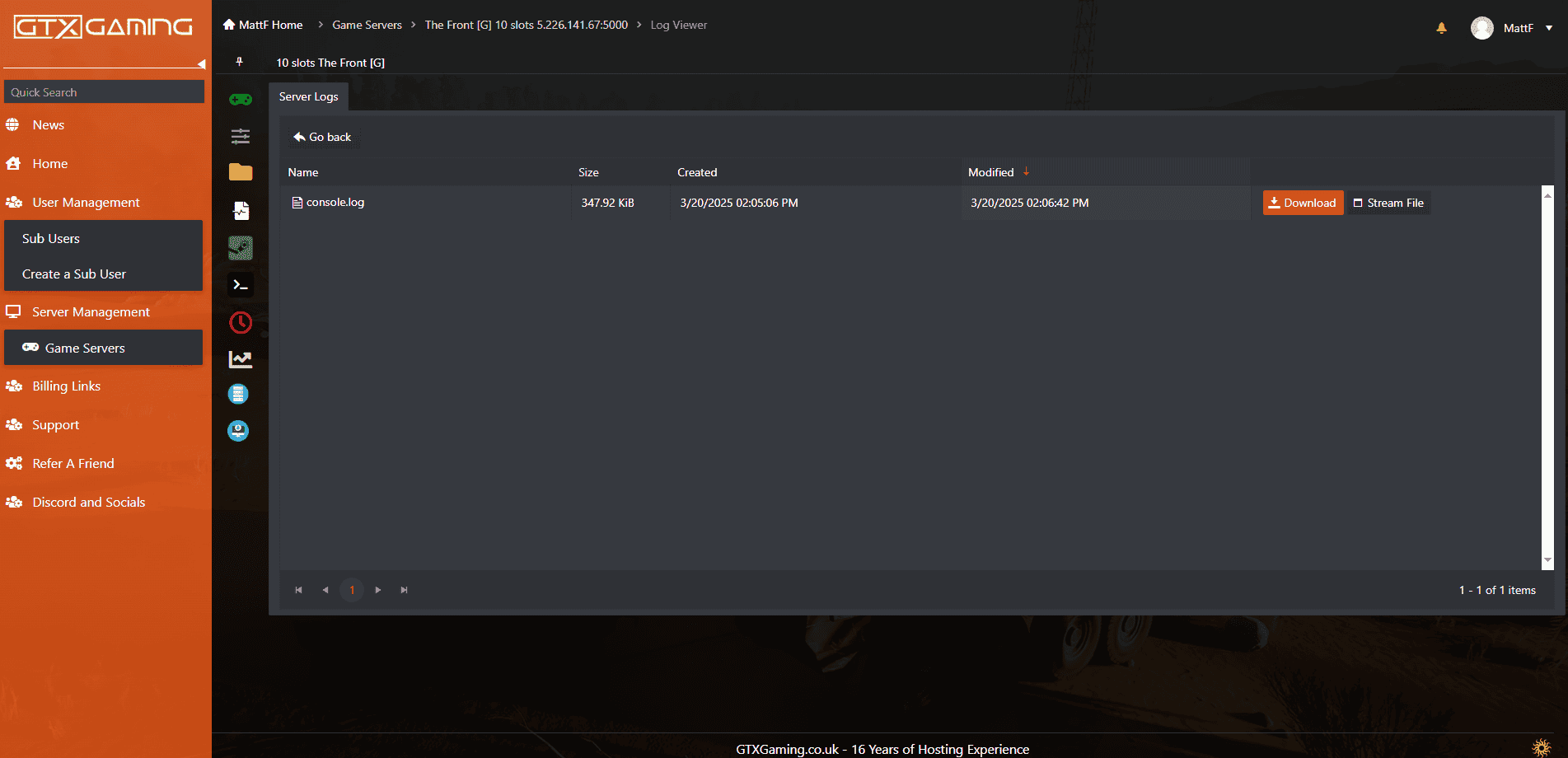
Task: Click the Stream File button
Action: coord(1388,203)
